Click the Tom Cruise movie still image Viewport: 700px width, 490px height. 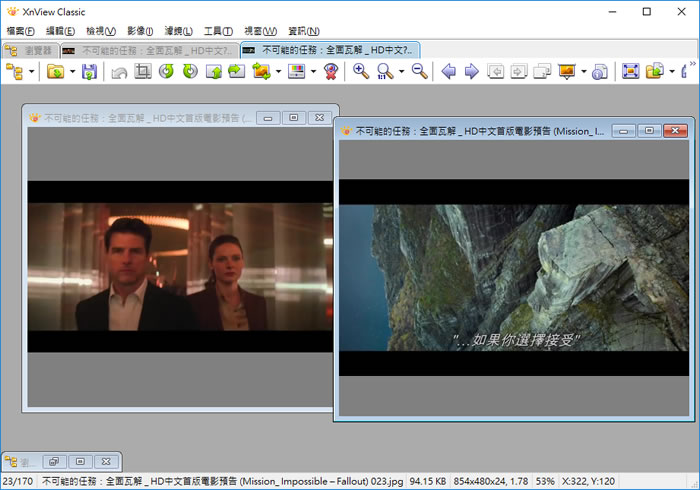pos(180,267)
